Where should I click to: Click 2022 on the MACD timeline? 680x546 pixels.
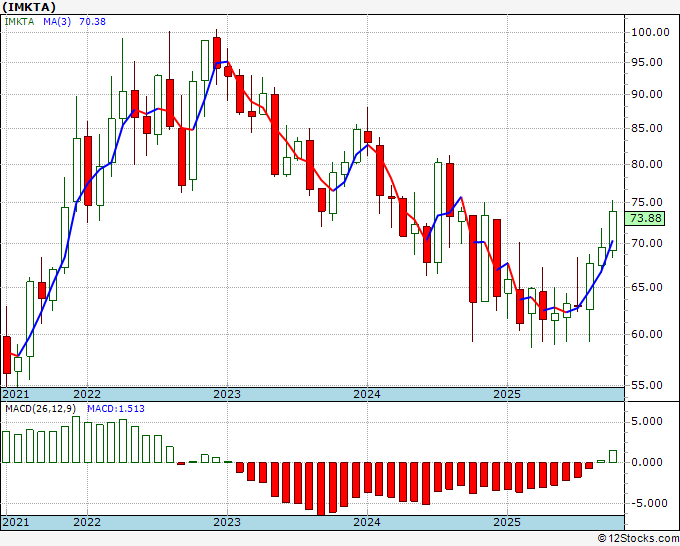coord(87,522)
